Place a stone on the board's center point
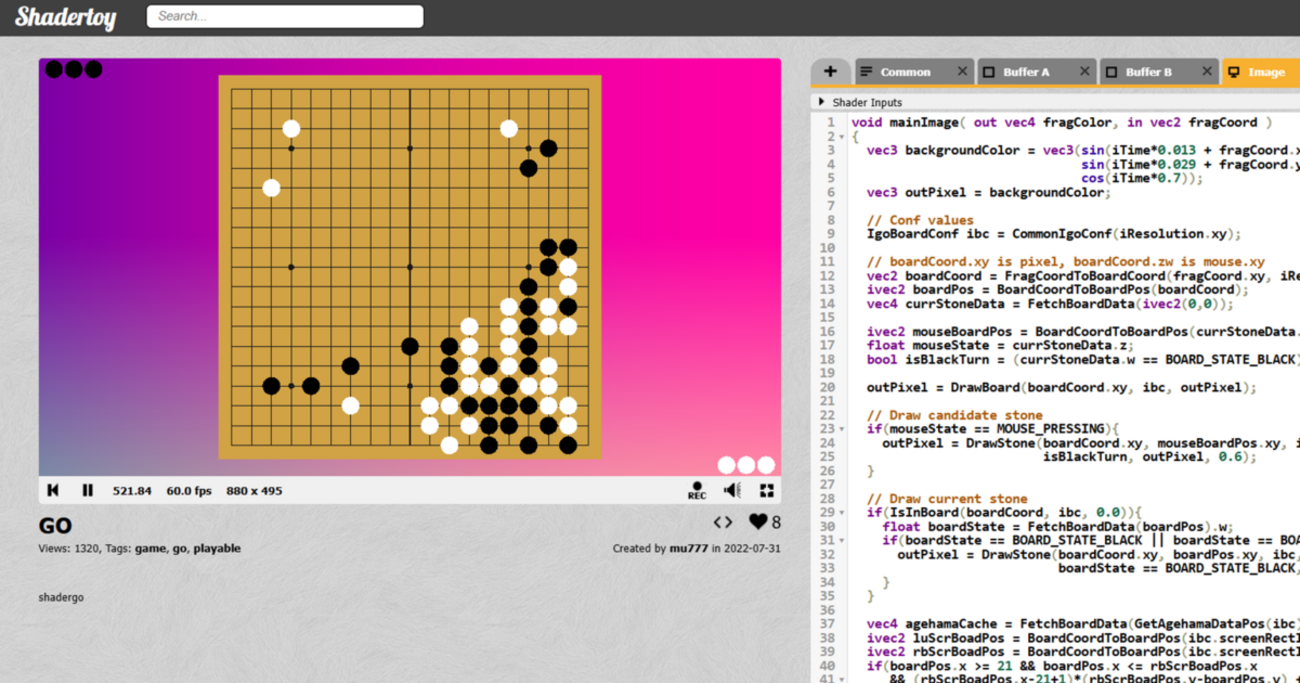The image size is (1300, 683). (410, 267)
